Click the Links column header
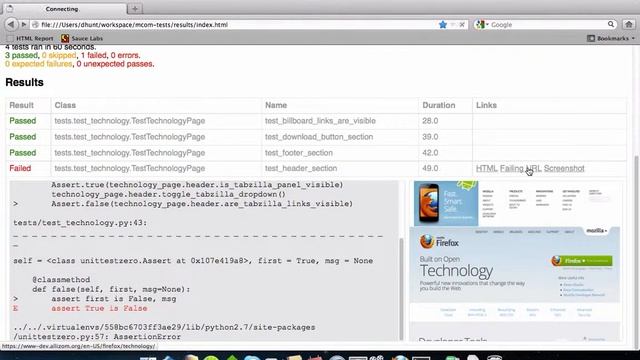The width and height of the screenshot is (640, 360). pyautogui.click(x=486, y=105)
